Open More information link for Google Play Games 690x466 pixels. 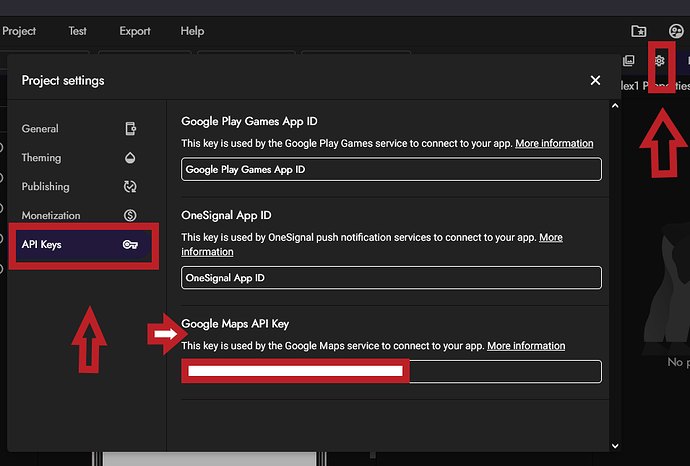tap(554, 144)
